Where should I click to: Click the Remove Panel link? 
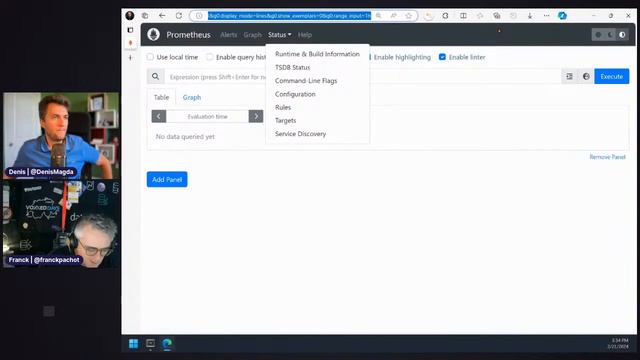(607, 157)
